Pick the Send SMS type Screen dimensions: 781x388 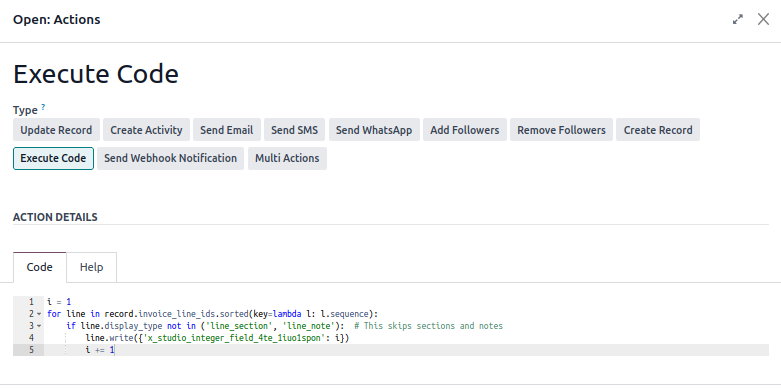(294, 130)
